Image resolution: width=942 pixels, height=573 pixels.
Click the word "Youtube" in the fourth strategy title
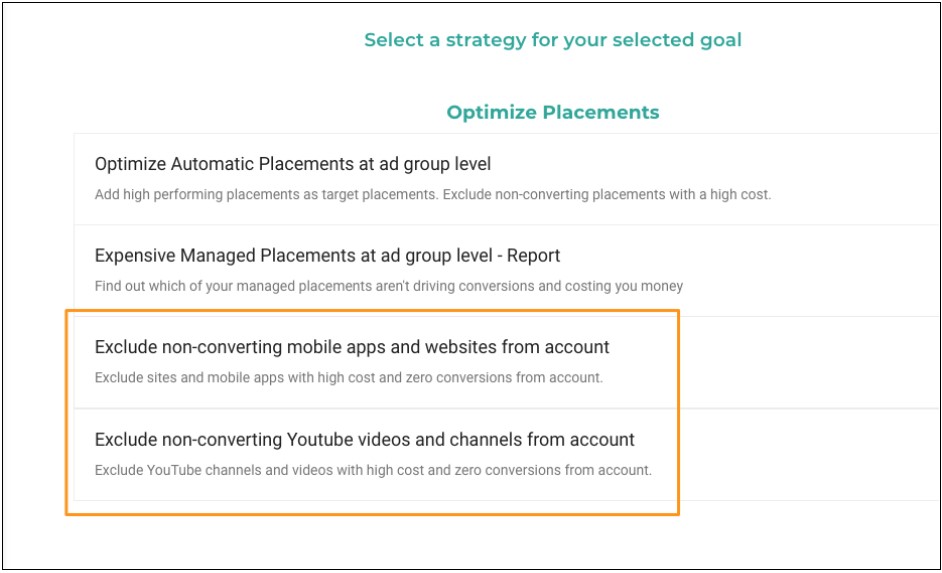(x=320, y=439)
